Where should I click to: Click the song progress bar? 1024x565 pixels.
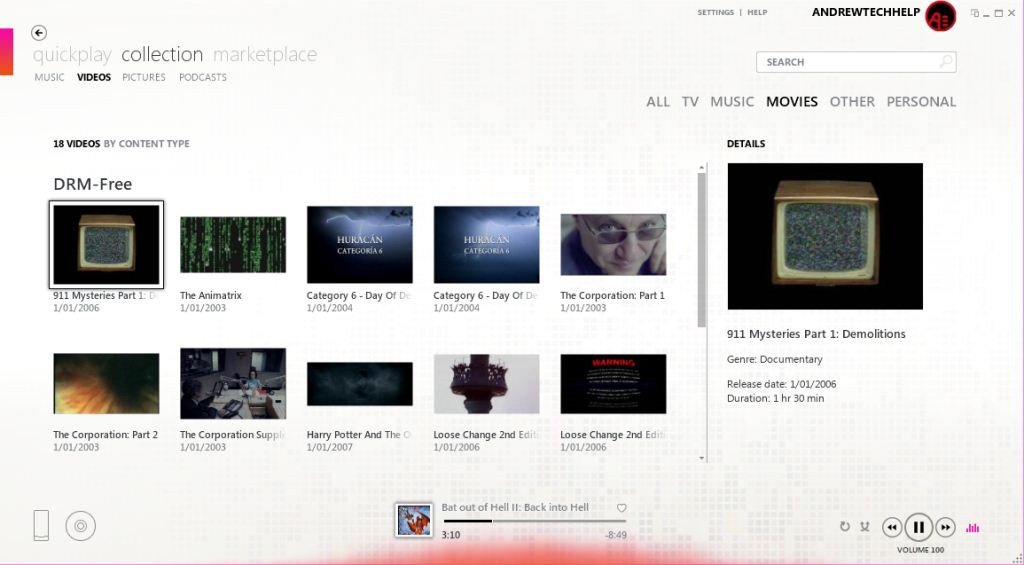[x=534, y=521]
